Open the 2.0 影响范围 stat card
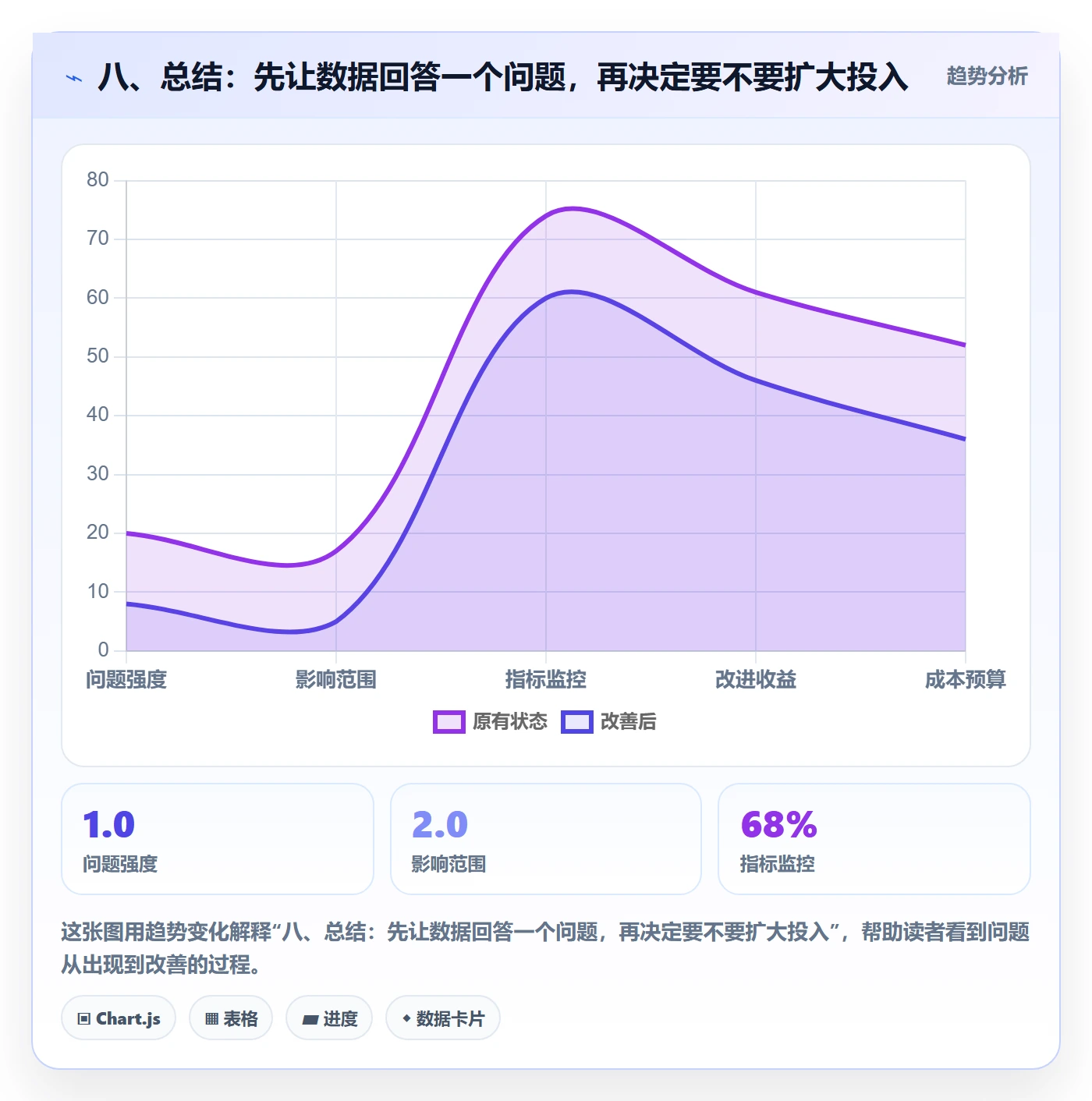1092x1101 pixels. [546, 839]
